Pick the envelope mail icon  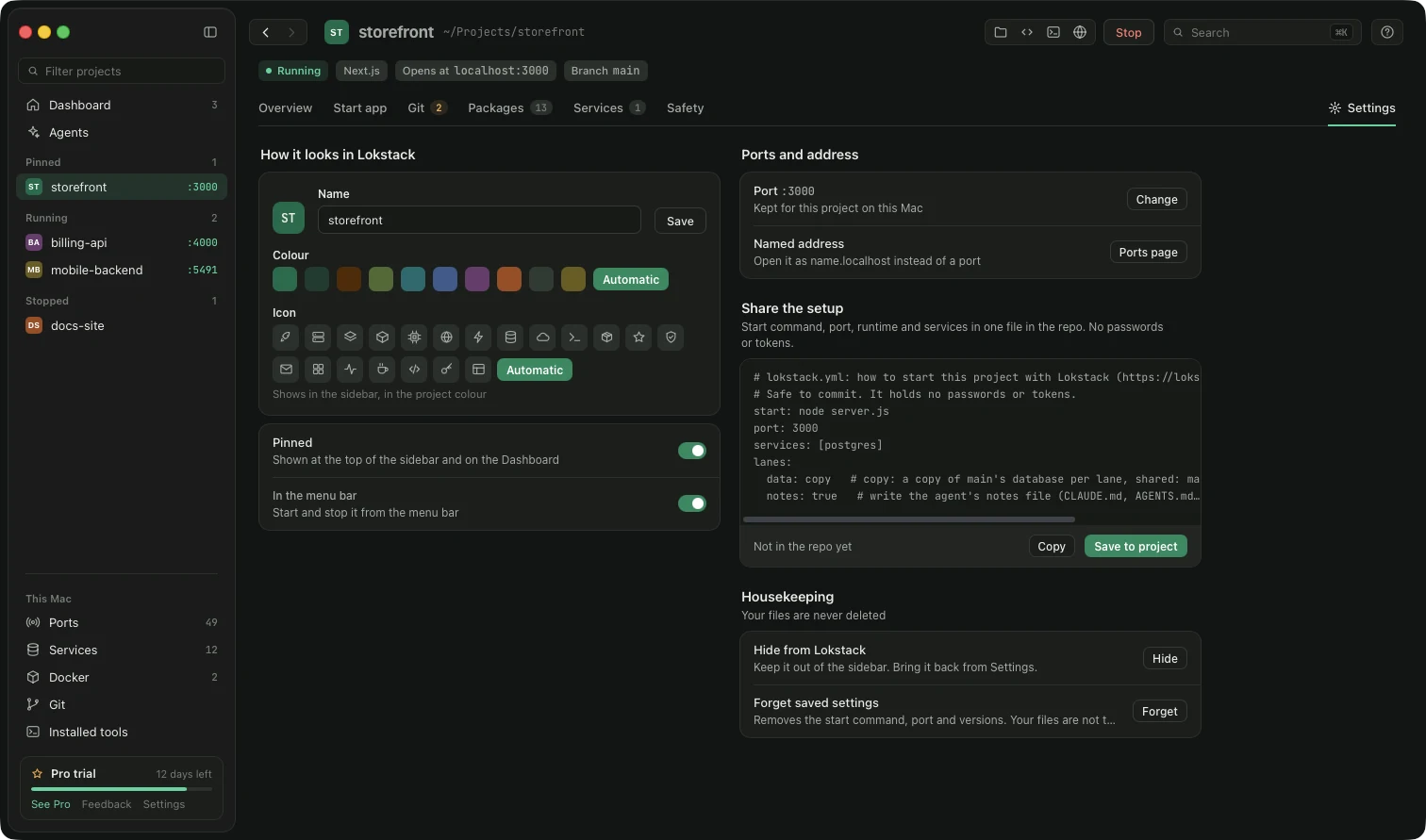pyautogui.click(x=286, y=370)
